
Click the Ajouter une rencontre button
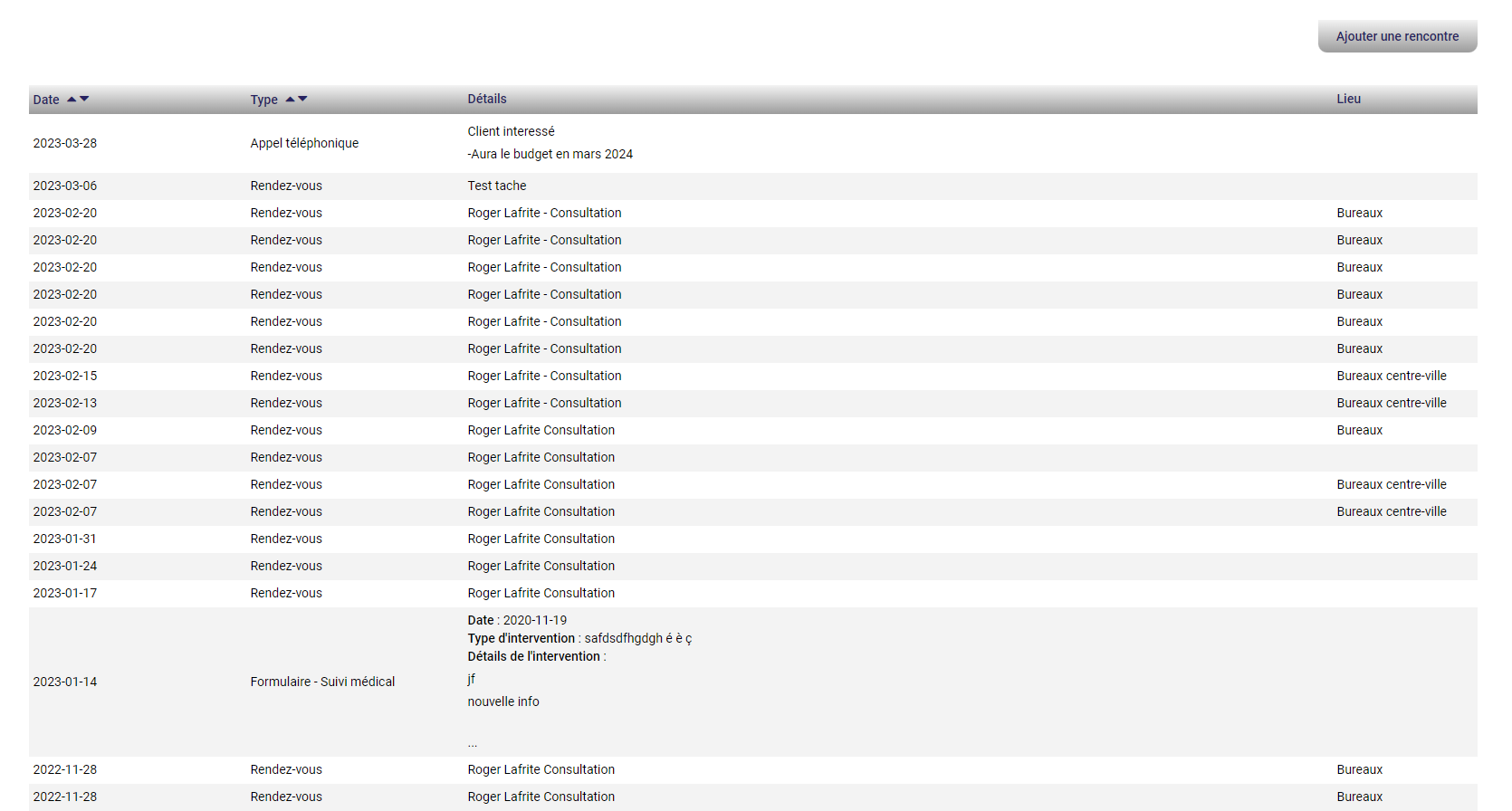point(1396,36)
